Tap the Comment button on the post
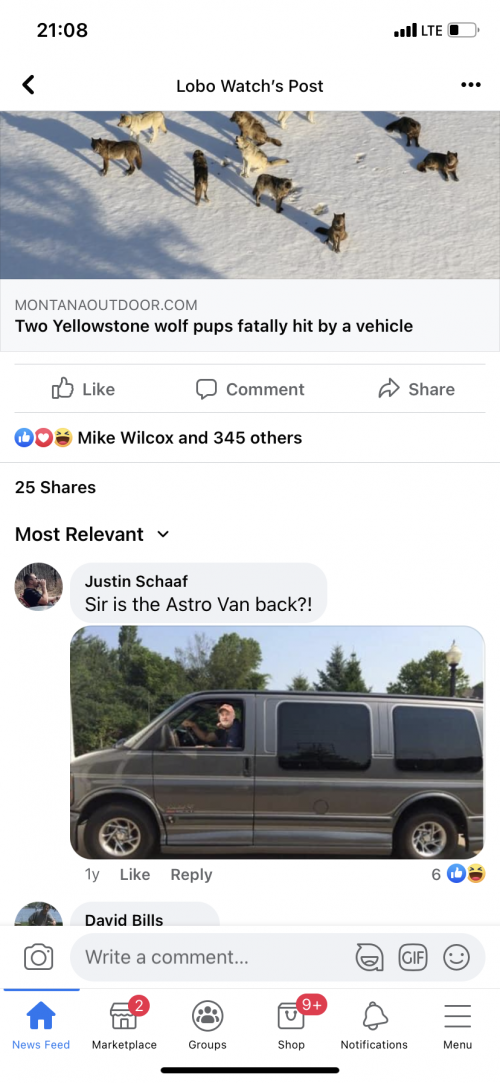Viewport: 500px width, 1083px height. click(250, 389)
